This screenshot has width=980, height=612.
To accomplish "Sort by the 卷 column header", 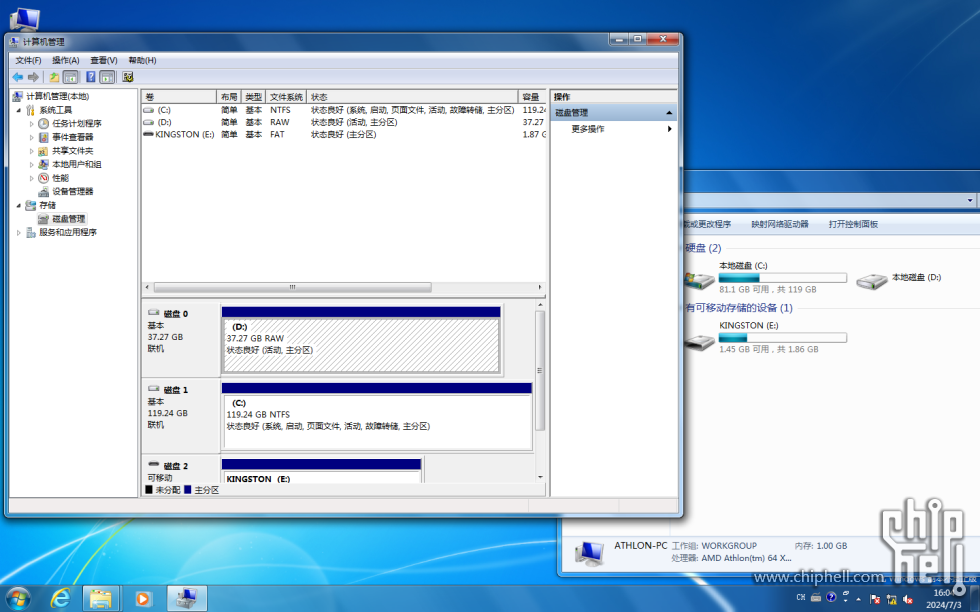I will [179, 97].
